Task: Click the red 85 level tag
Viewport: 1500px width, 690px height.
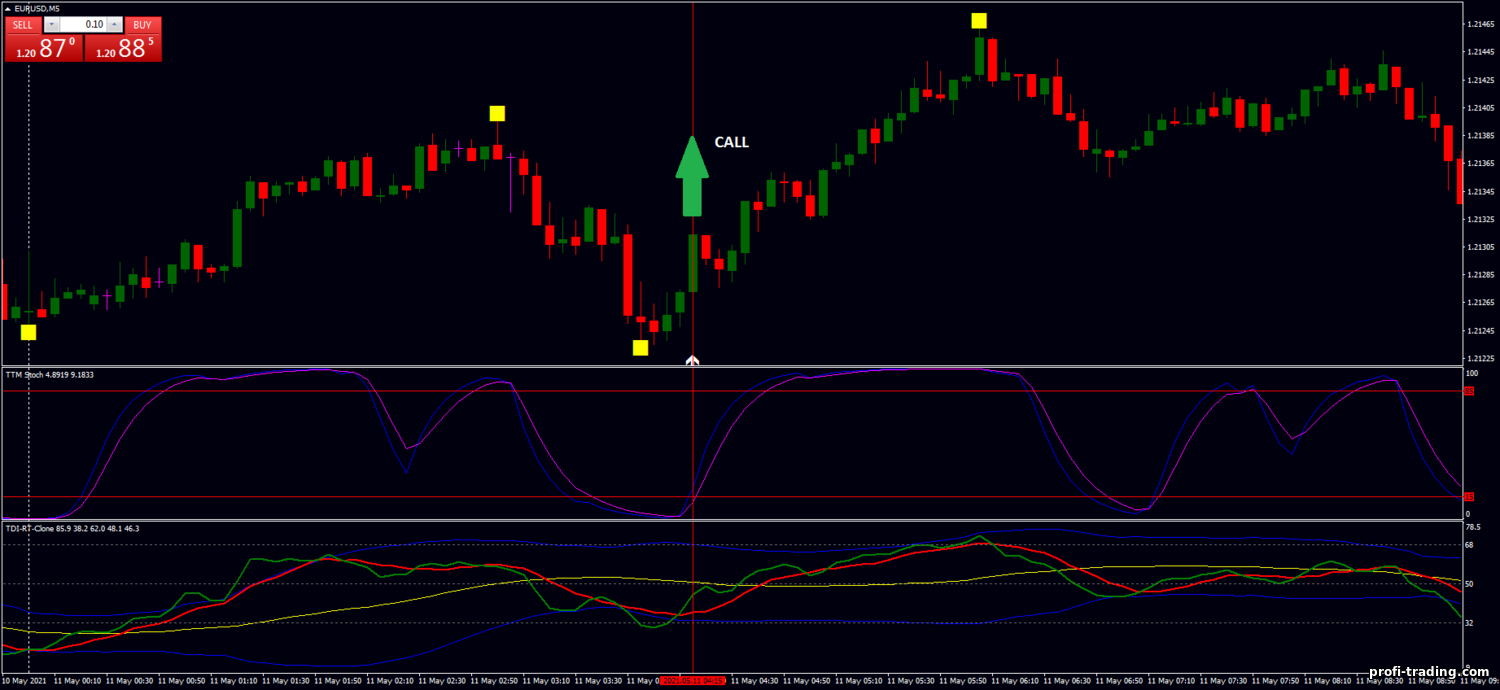Action: pos(1468,391)
